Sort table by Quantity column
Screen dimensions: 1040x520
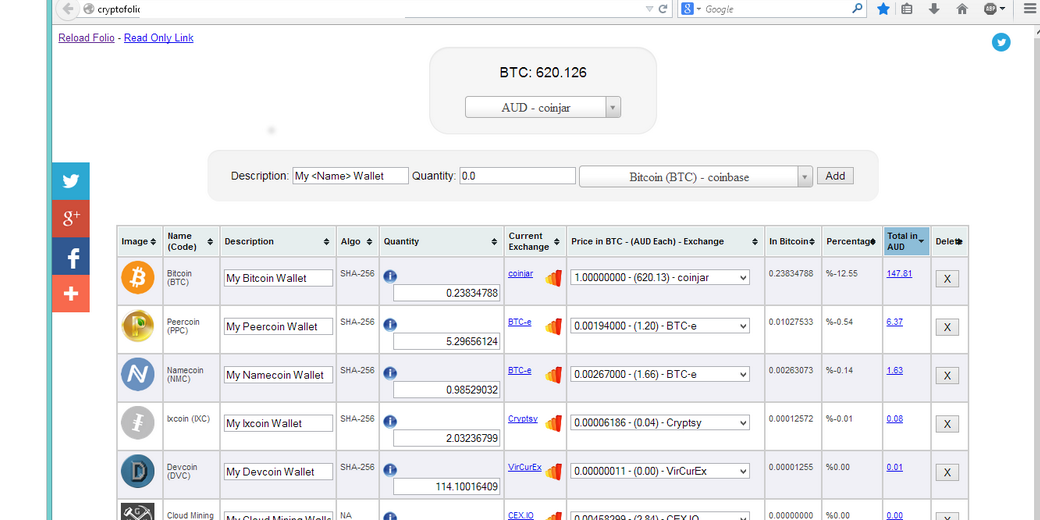[x=441, y=241]
